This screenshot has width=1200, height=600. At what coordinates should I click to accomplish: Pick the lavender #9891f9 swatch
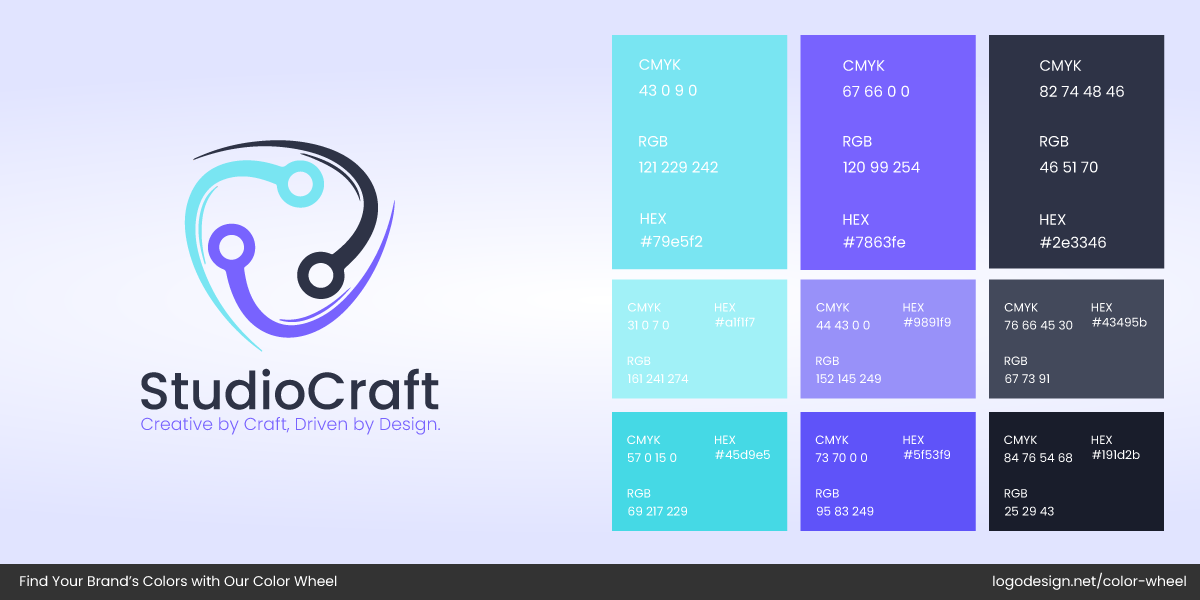[888, 339]
